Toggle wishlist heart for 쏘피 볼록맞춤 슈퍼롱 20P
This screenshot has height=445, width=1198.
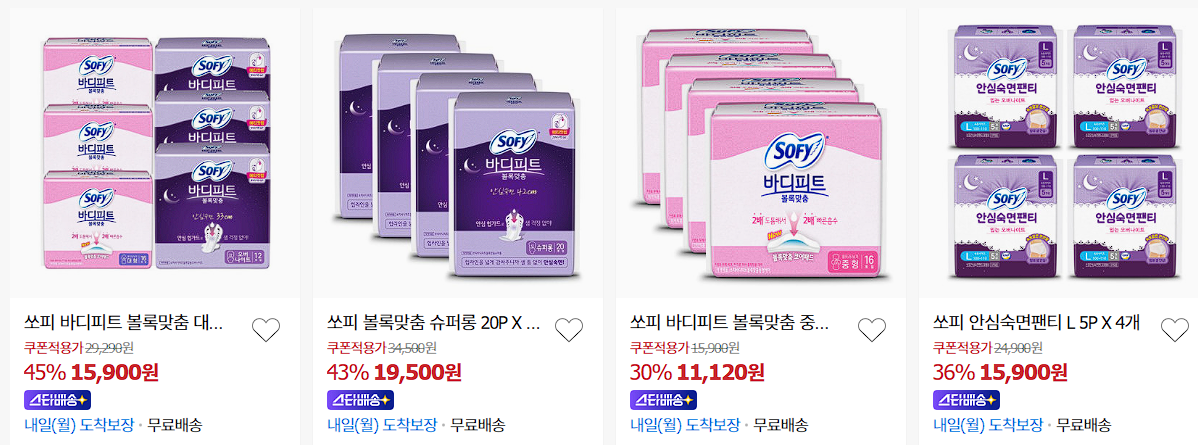(568, 330)
